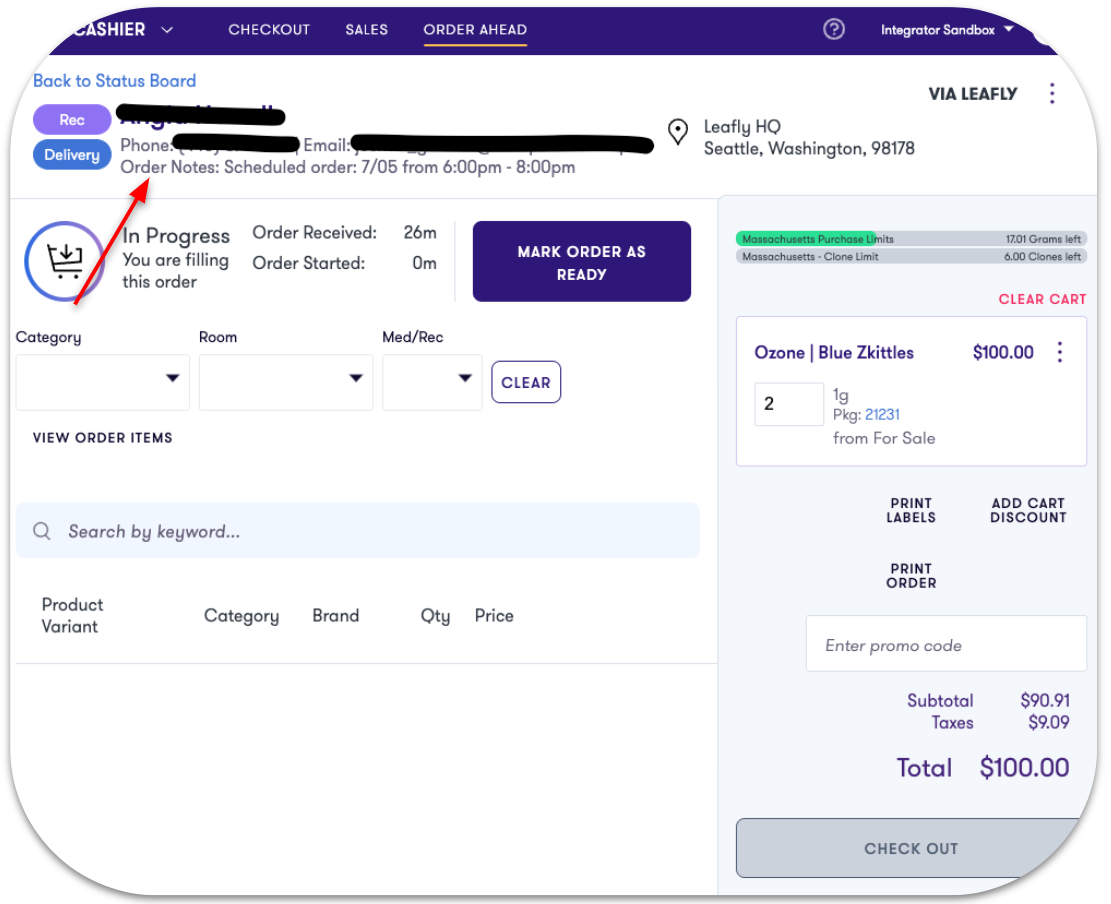
Task: Open the Ozone Blue Zkittles item options menu
Action: coord(1060,352)
